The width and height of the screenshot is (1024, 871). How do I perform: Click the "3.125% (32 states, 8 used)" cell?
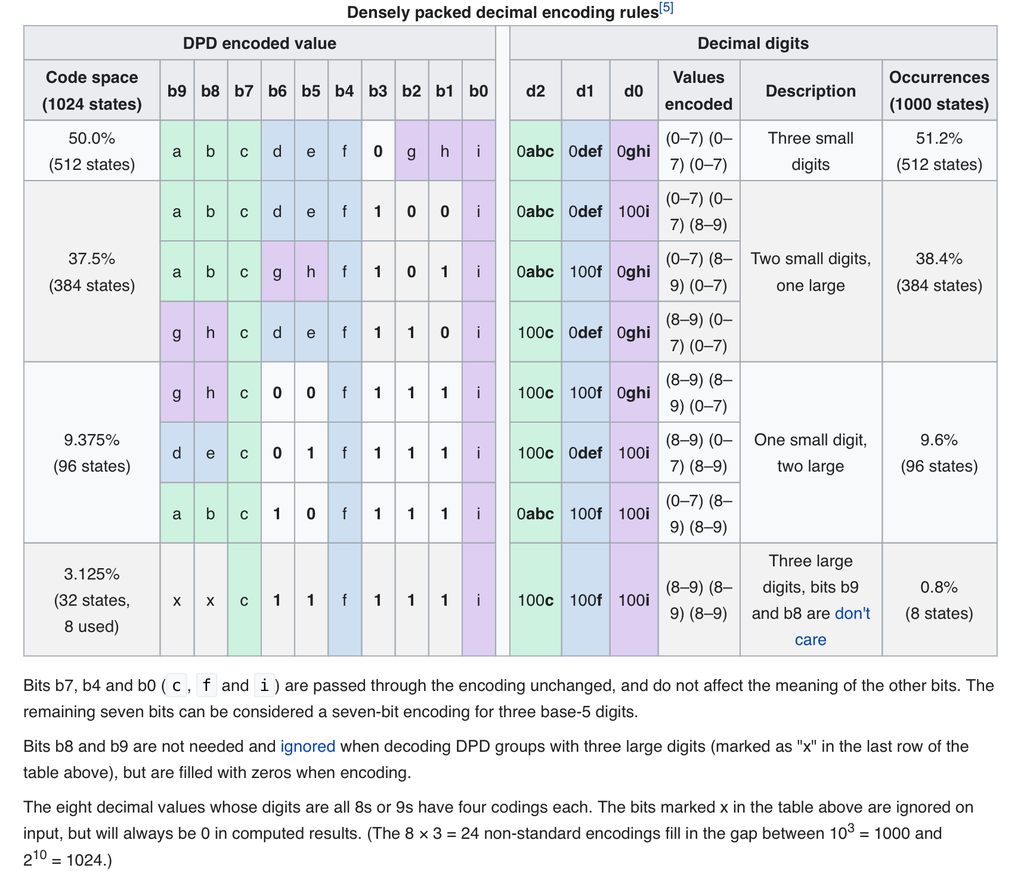91,600
